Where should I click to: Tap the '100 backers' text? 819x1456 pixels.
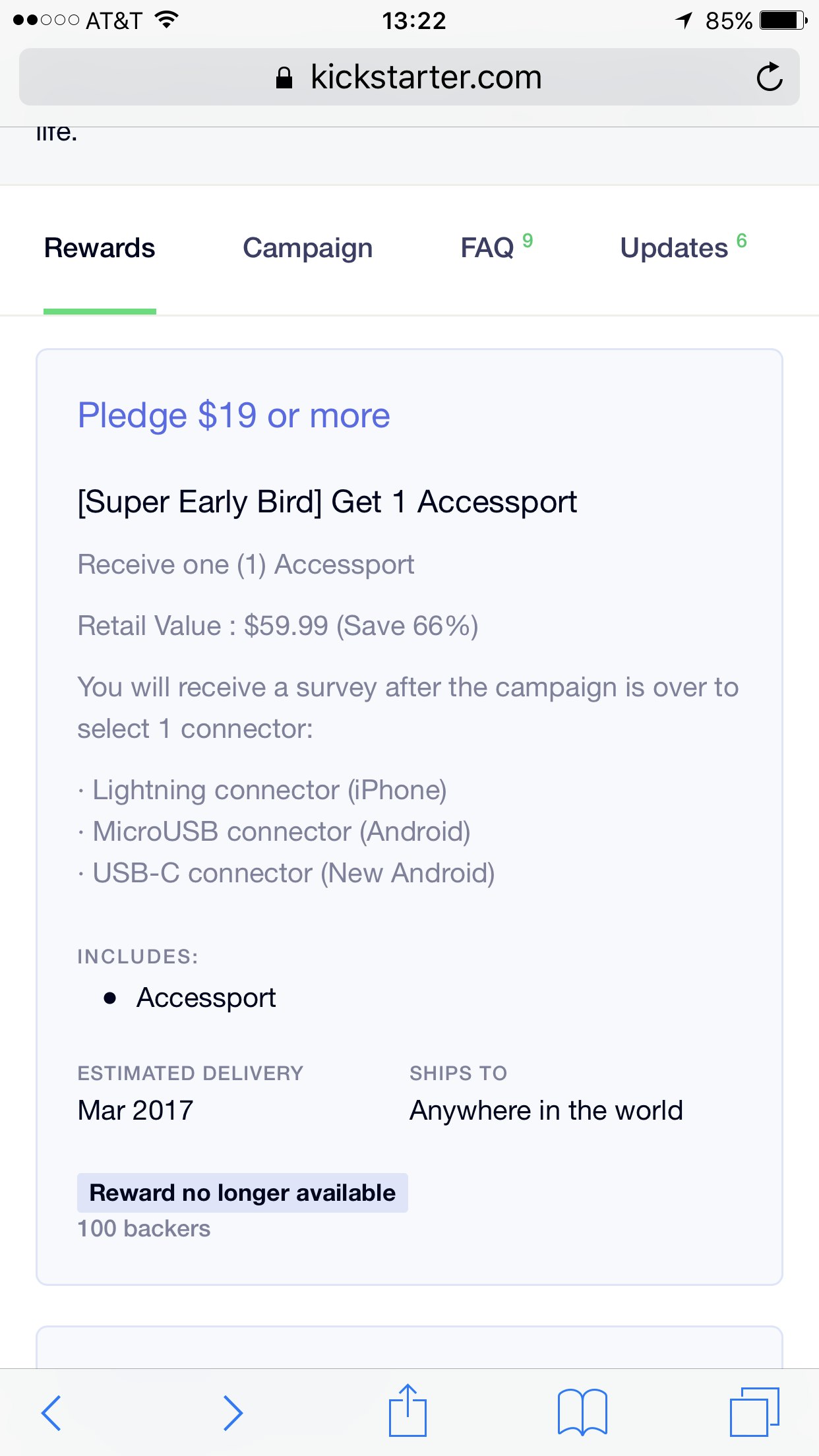coord(144,1228)
